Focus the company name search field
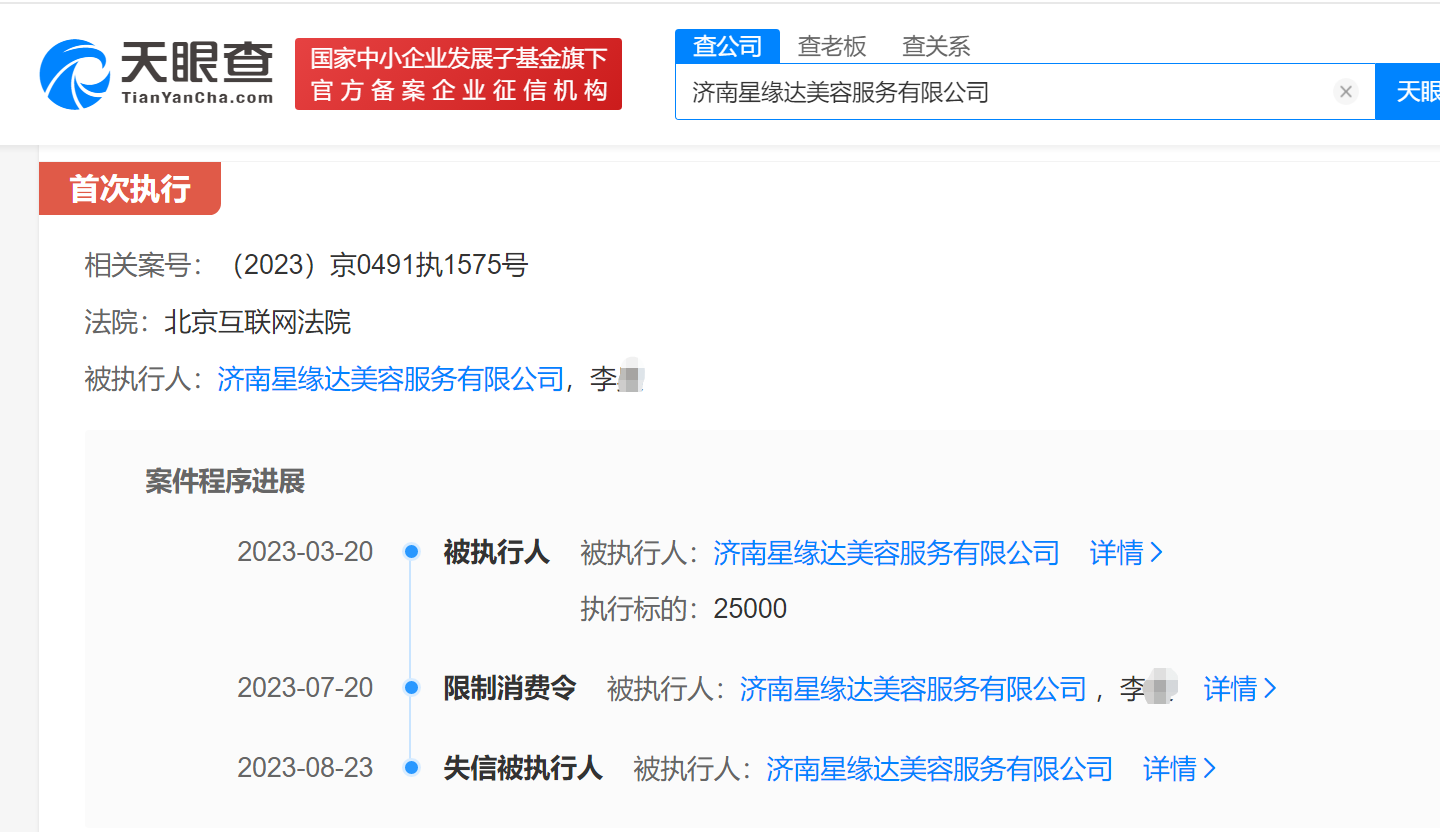This screenshot has width=1440, height=832. tap(1000, 92)
